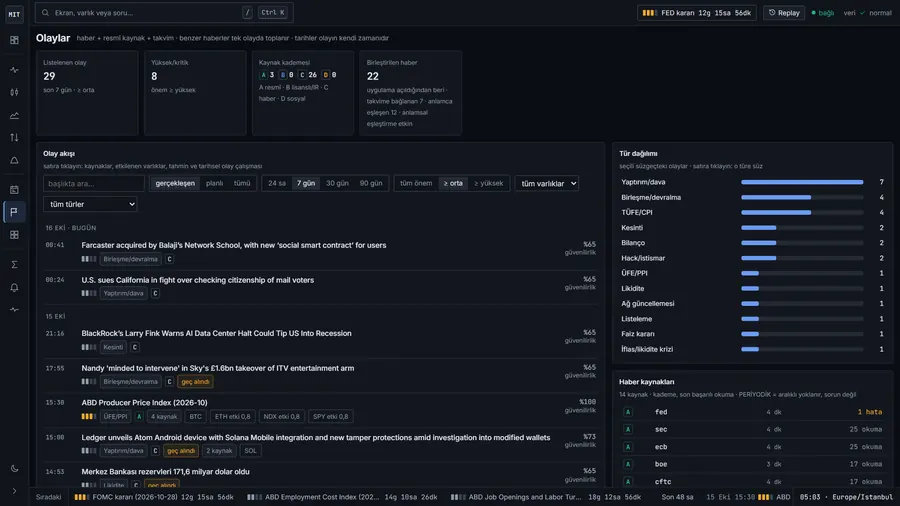The height and width of the screenshot is (506, 900).
Task: Click importance bars icon on FOMC kararı ticker item
Action: point(81,497)
